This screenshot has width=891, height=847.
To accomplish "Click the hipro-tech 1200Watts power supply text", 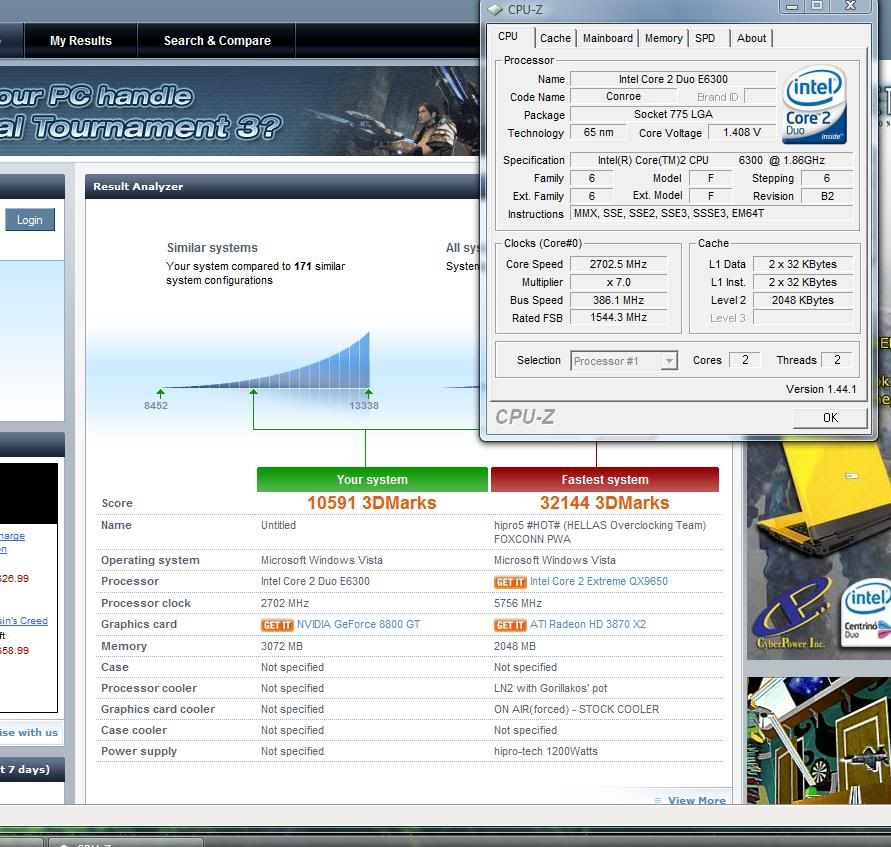I will point(546,752).
